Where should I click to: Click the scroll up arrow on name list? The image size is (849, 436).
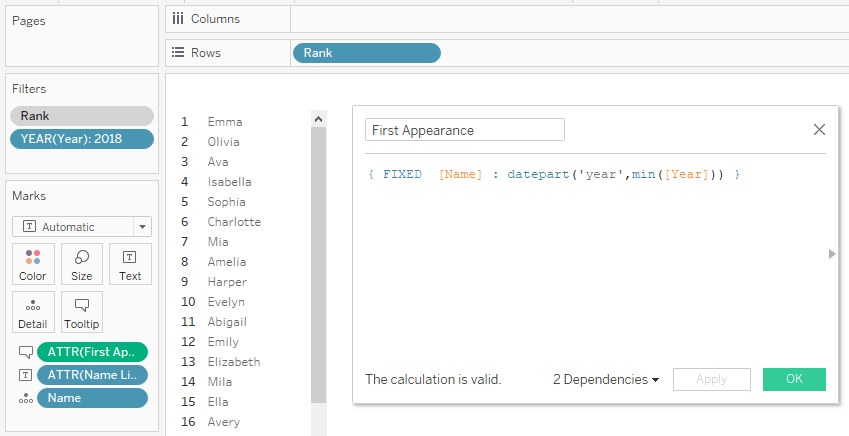coord(319,119)
